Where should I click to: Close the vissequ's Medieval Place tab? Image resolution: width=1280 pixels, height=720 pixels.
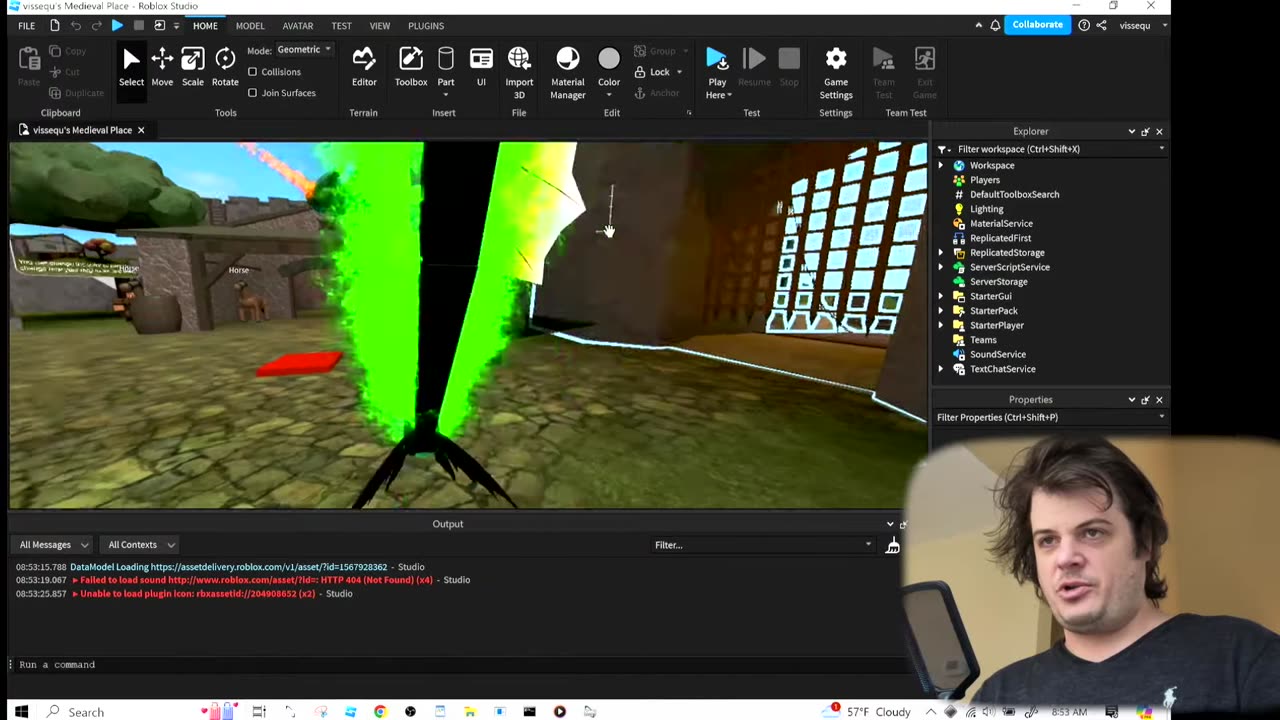[141, 130]
